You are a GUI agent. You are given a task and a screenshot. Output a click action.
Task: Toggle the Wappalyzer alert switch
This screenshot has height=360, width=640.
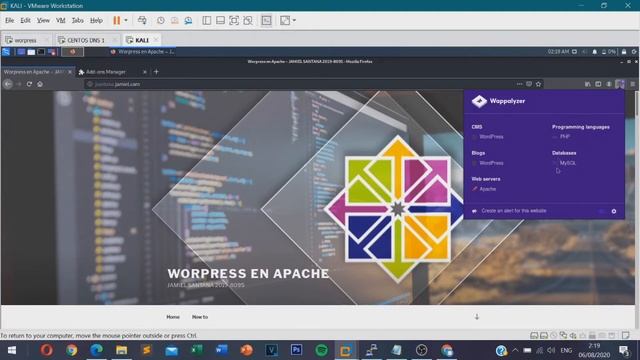[602, 211]
